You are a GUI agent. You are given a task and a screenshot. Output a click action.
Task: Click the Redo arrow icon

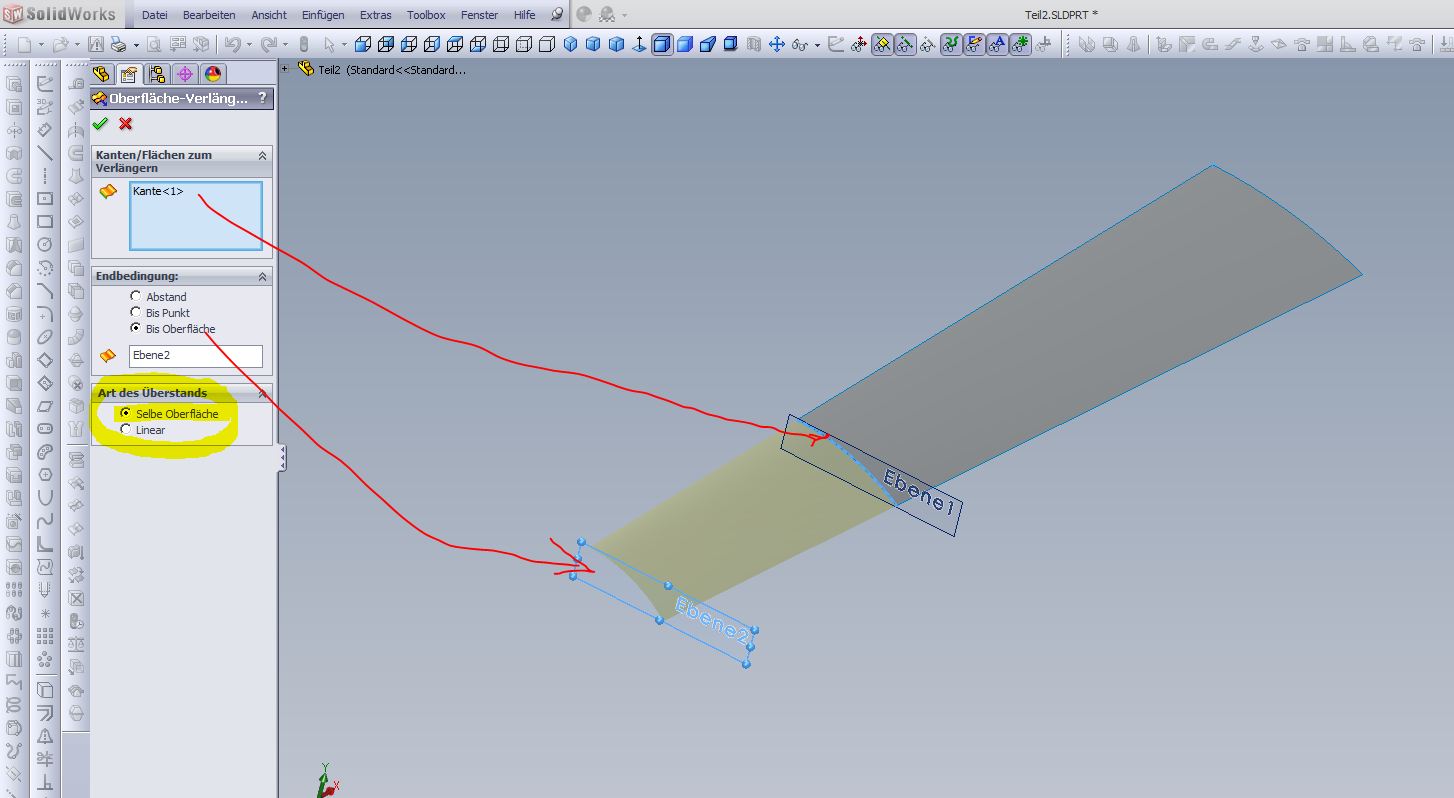pos(268,44)
